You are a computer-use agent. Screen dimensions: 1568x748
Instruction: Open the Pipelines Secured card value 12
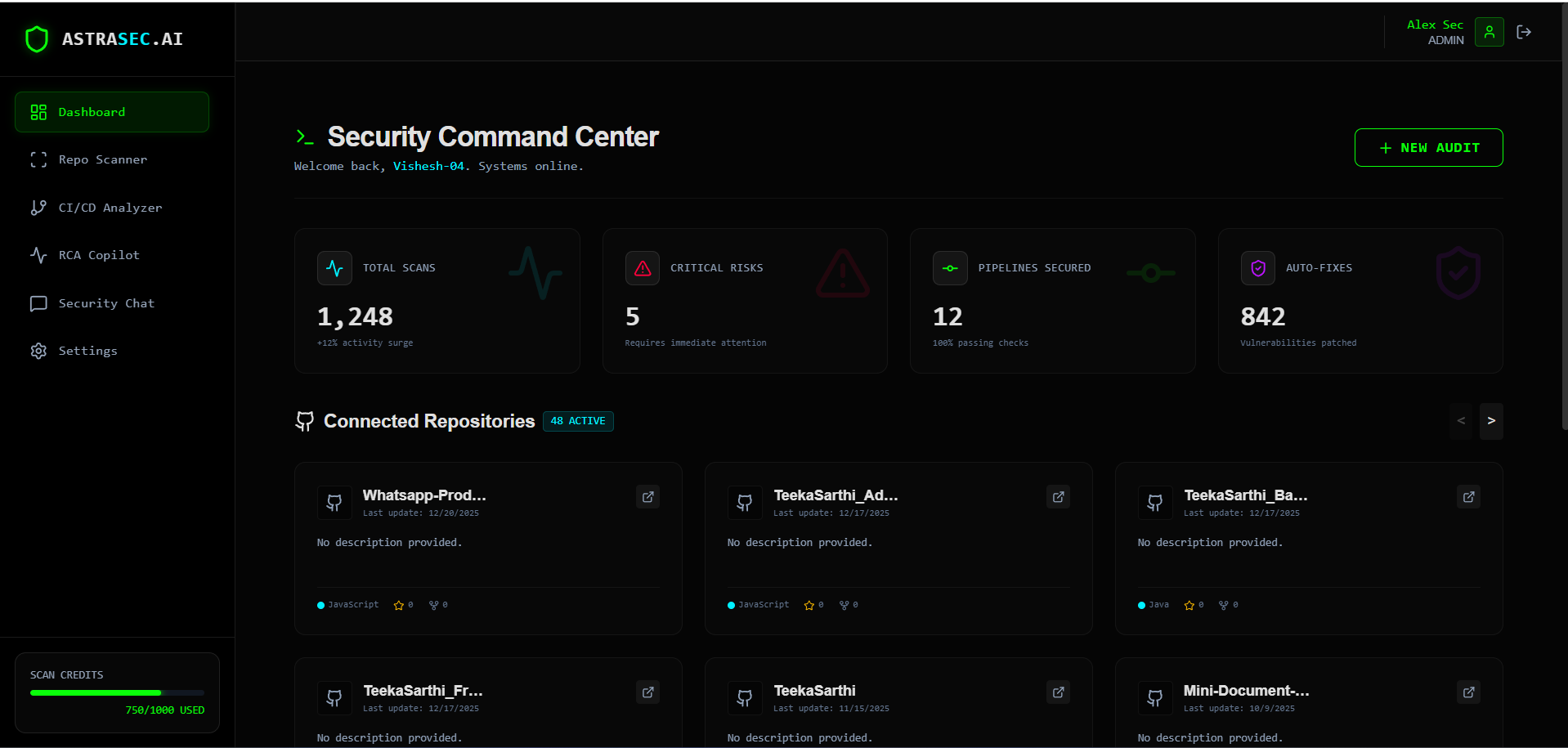tap(948, 316)
